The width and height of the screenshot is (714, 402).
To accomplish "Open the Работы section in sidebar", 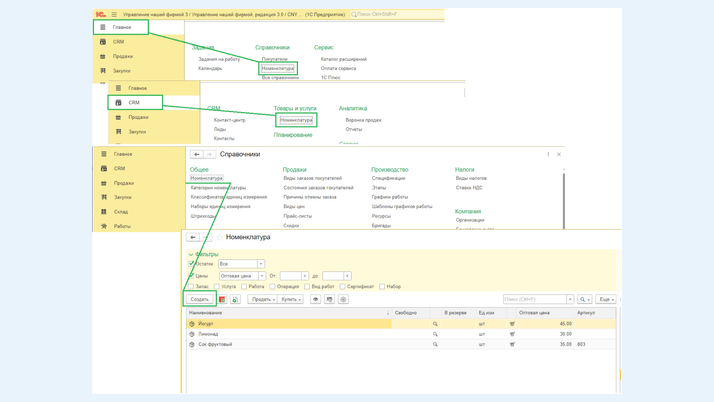I will point(121,226).
